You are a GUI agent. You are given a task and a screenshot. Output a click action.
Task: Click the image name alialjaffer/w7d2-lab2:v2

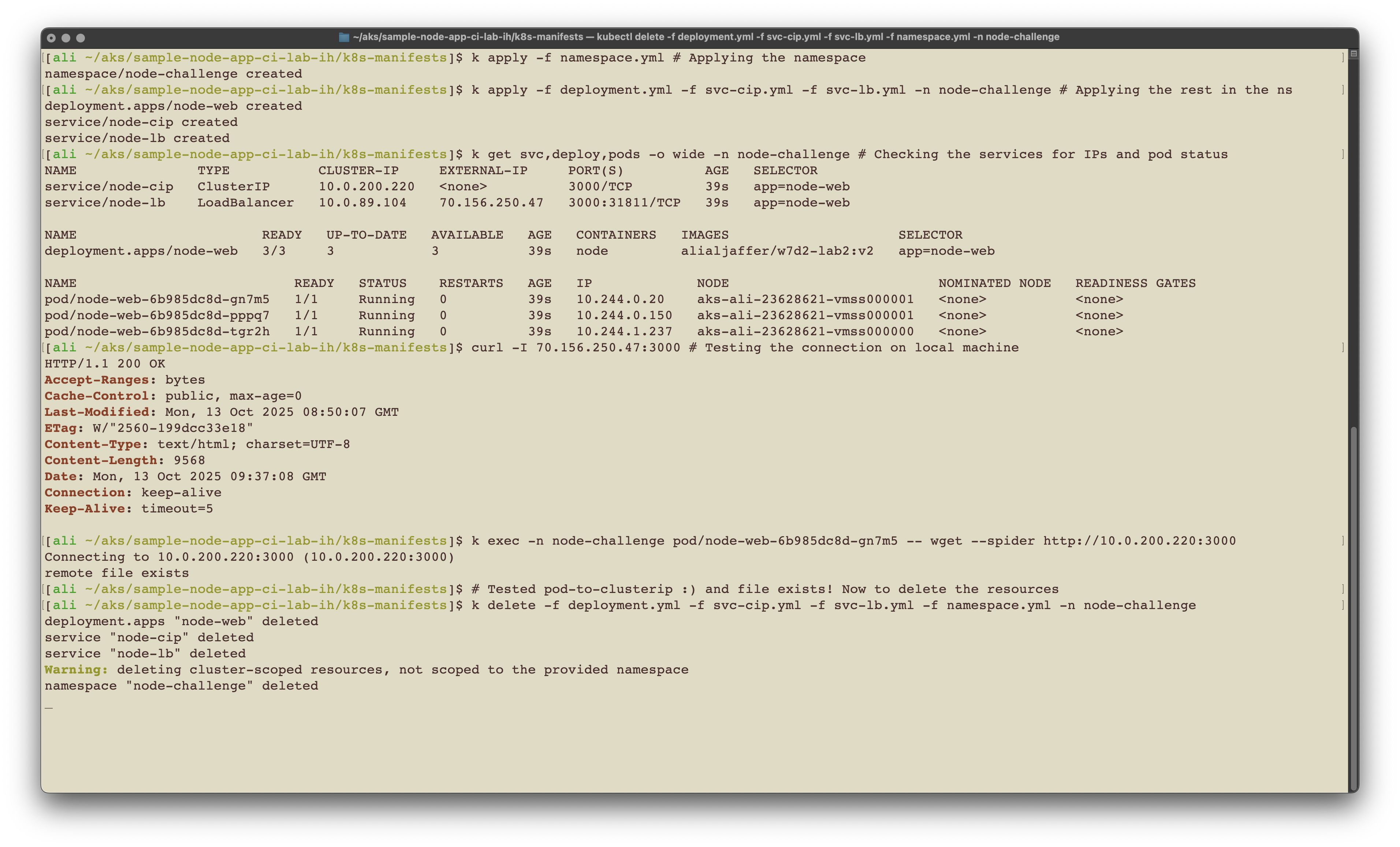coord(777,251)
